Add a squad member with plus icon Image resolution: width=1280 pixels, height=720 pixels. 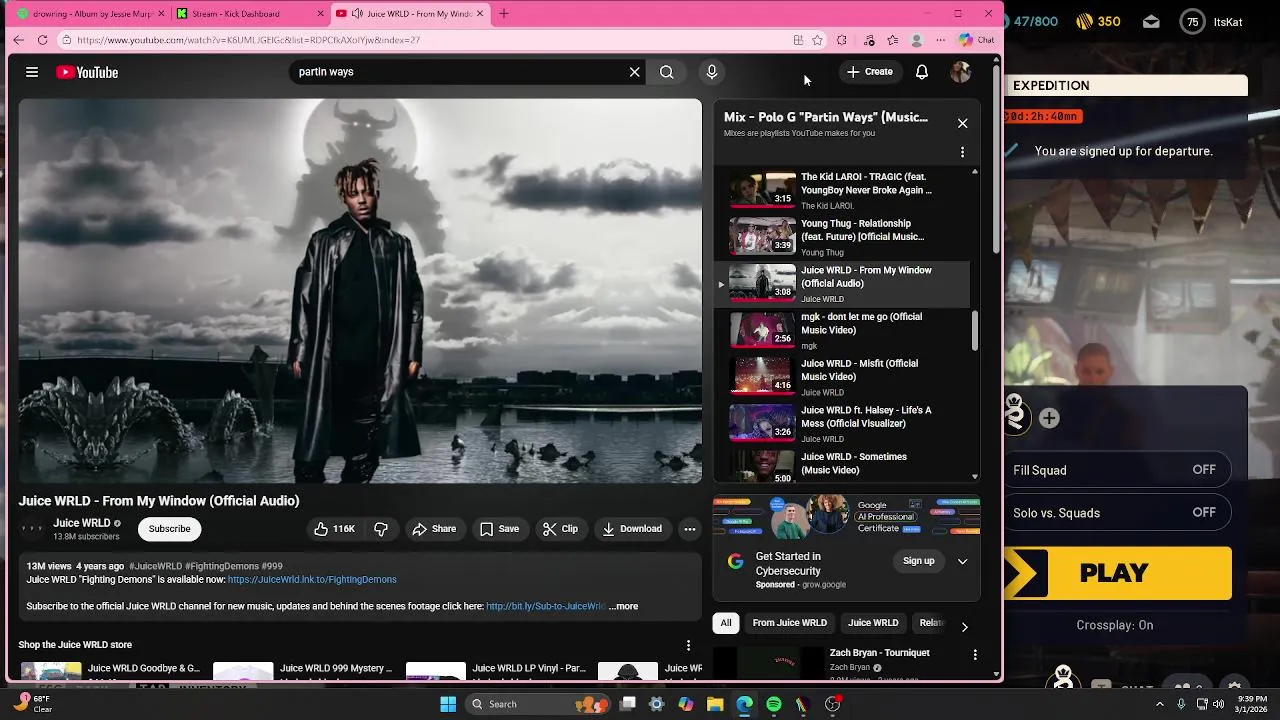[1049, 419]
